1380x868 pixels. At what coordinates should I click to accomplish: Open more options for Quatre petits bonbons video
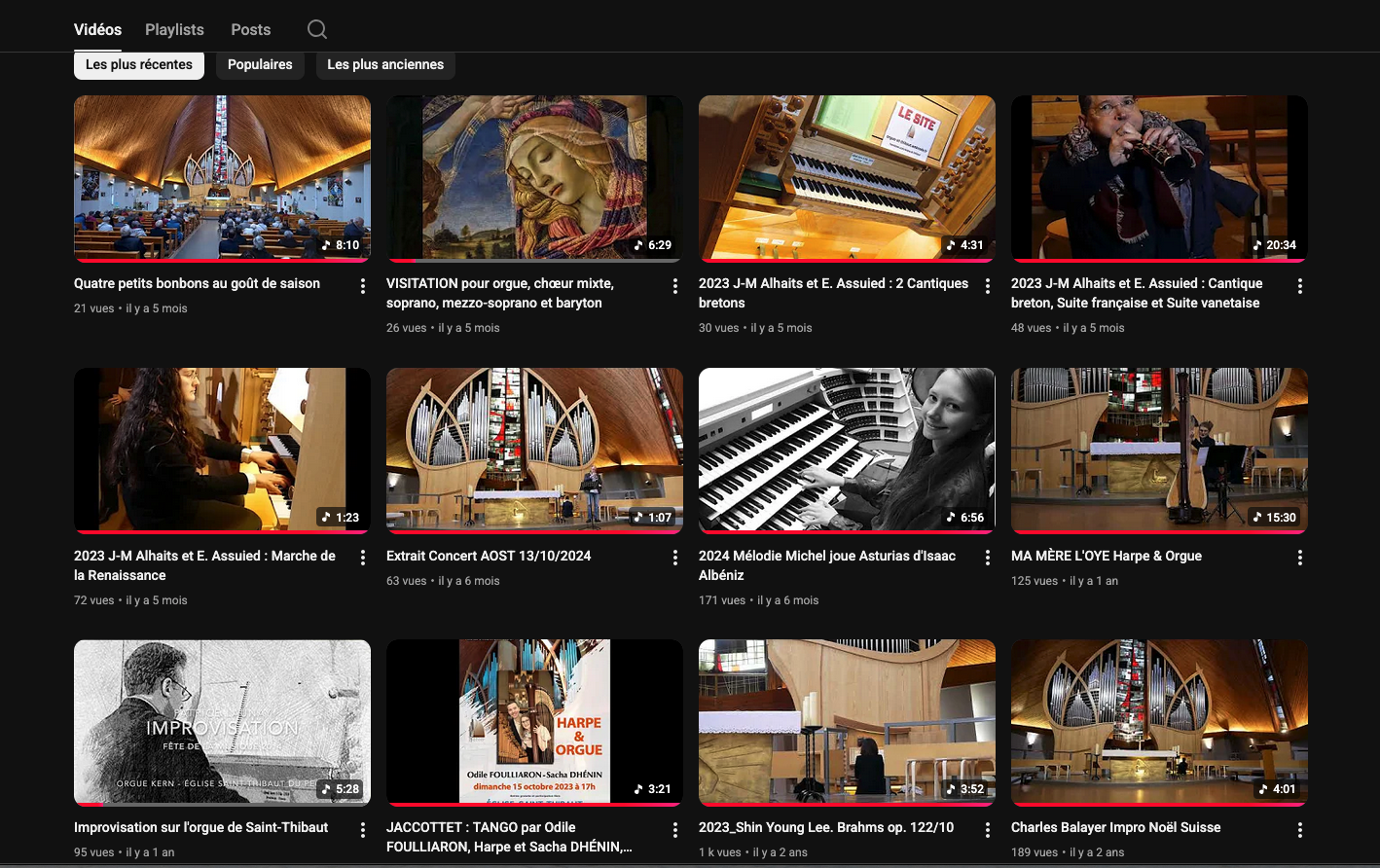pyautogui.click(x=363, y=285)
